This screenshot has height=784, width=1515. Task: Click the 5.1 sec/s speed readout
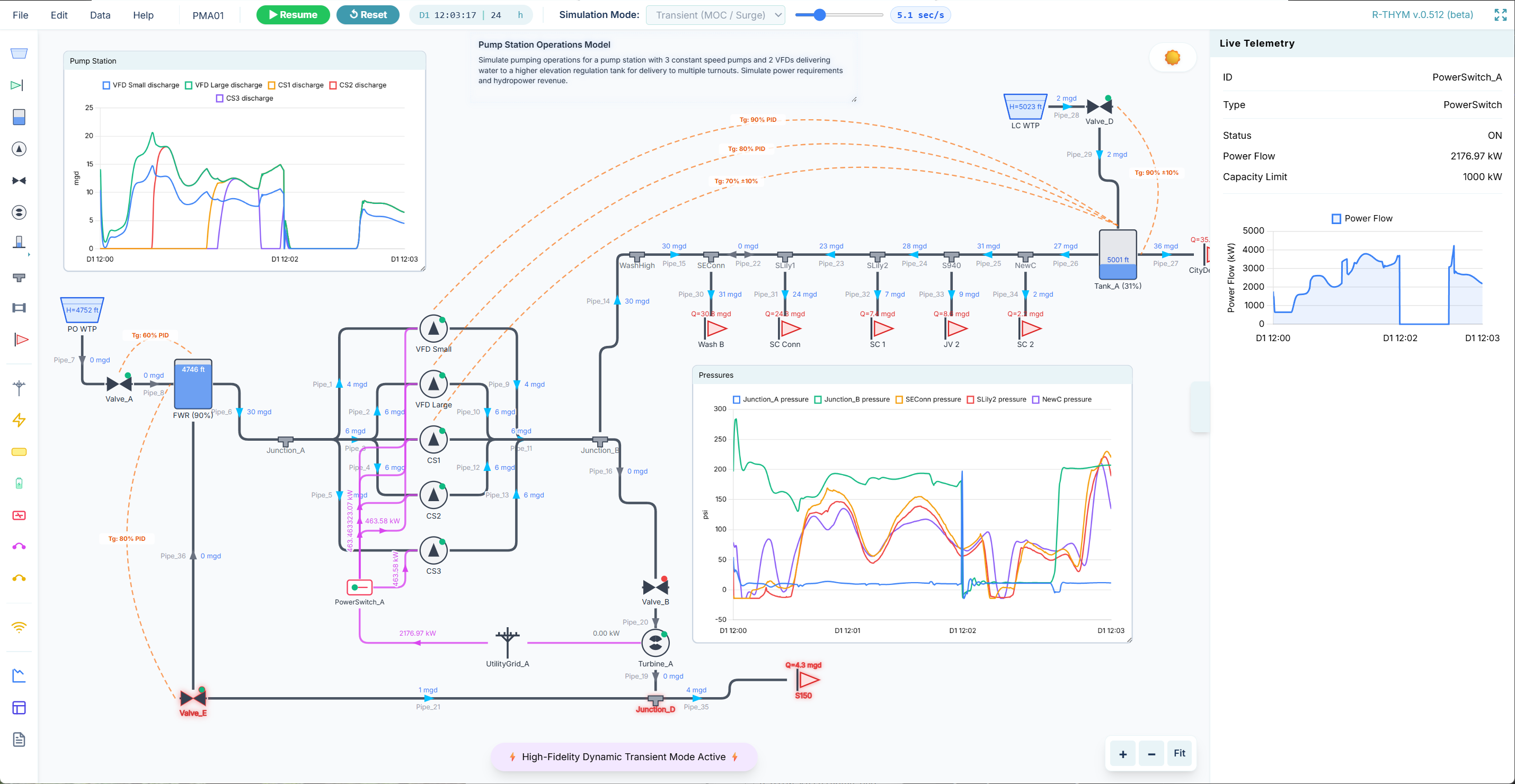tap(920, 15)
